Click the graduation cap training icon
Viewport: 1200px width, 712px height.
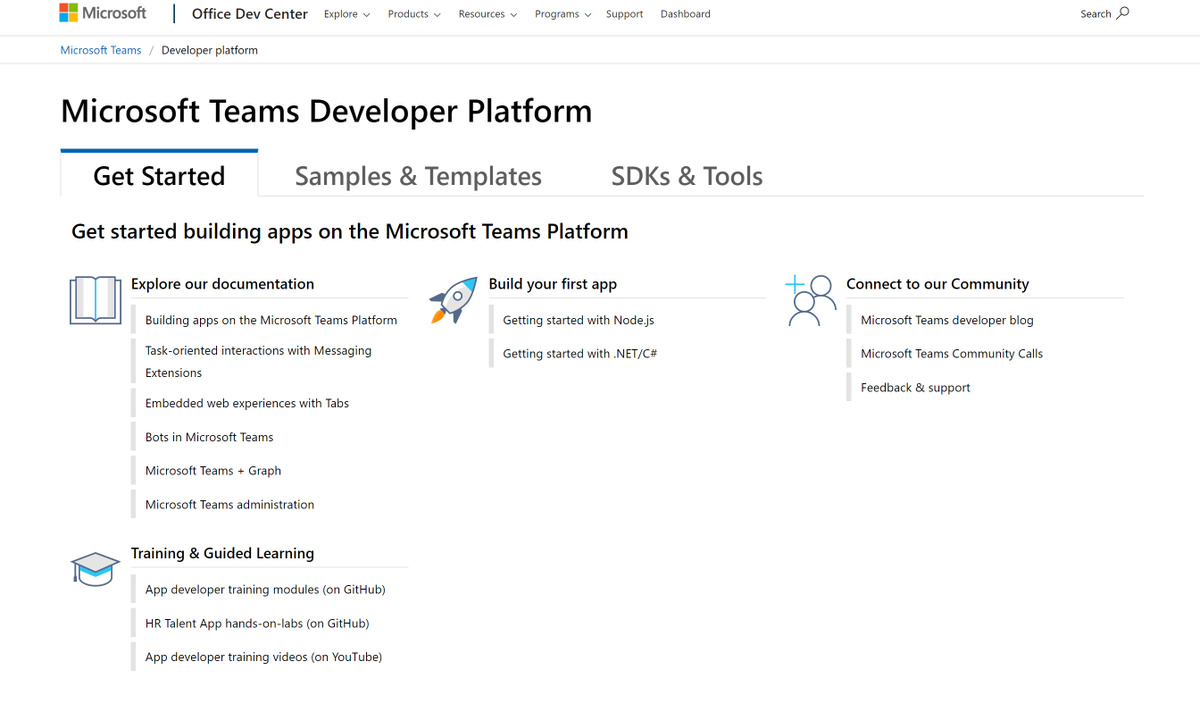95,569
